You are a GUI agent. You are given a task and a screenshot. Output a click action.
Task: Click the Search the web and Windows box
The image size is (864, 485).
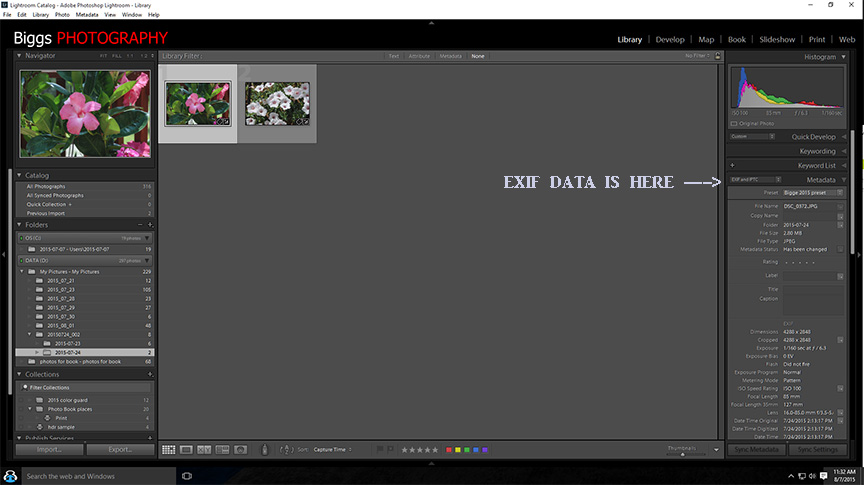click(x=98, y=476)
